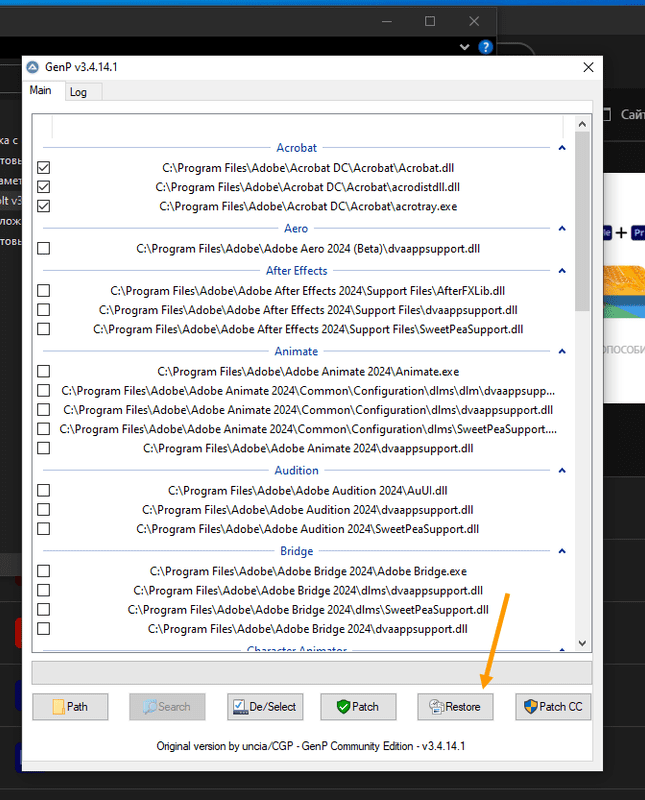Collapse the After Effects group arrow
The width and height of the screenshot is (645, 800).
pos(562,271)
